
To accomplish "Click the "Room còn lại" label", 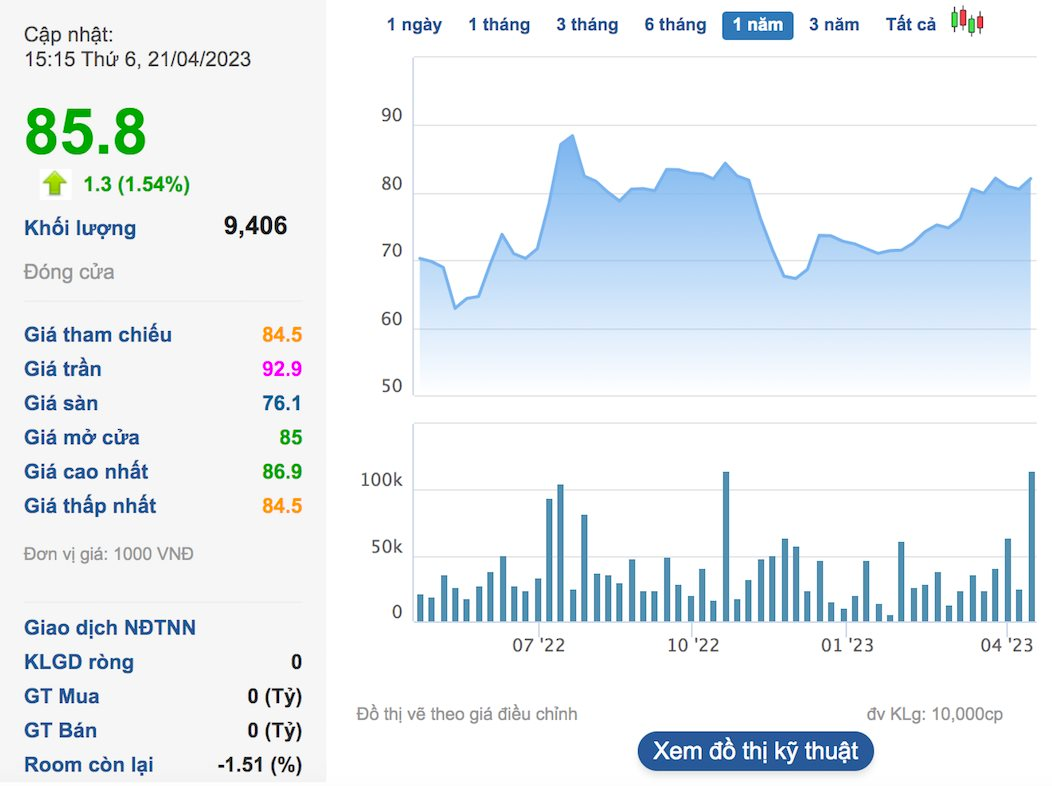I will 89,765.
